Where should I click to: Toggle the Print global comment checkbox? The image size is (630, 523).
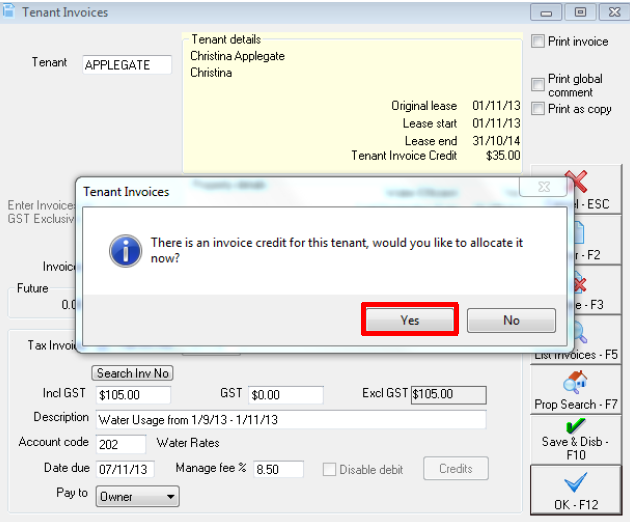[538, 85]
